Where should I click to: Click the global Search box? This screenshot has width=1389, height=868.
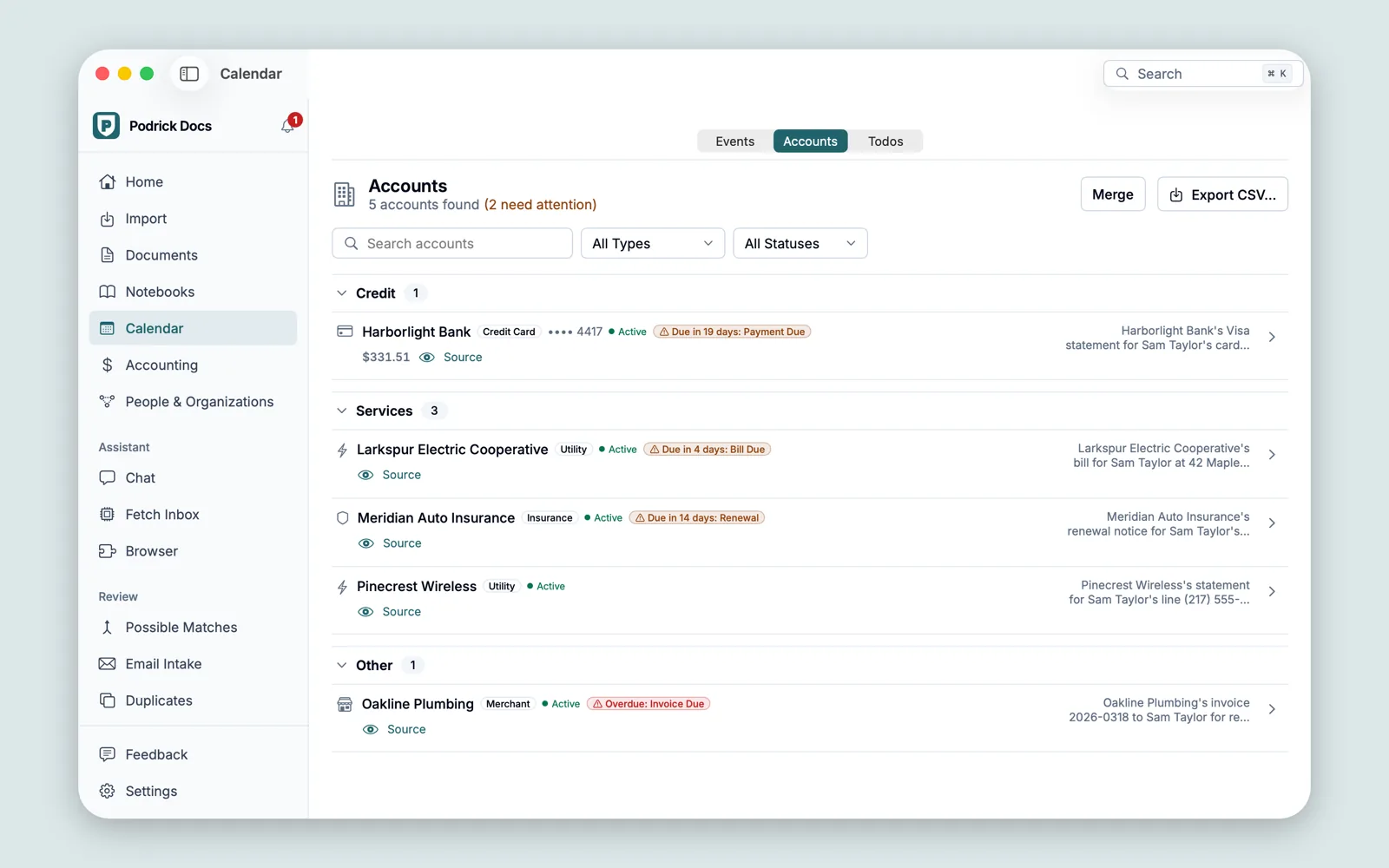point(1202,74)
